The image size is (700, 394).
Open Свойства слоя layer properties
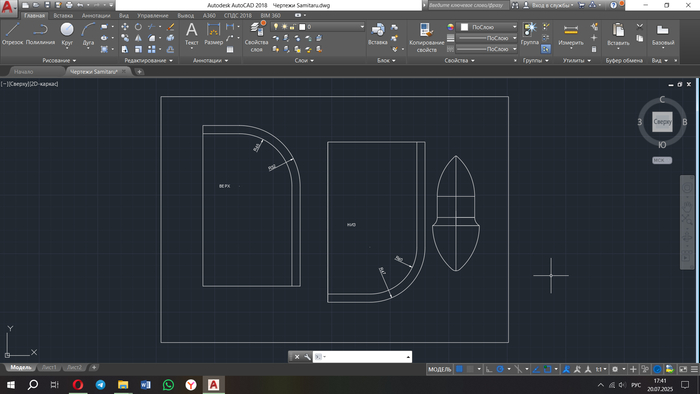click(x=256, y=37)
